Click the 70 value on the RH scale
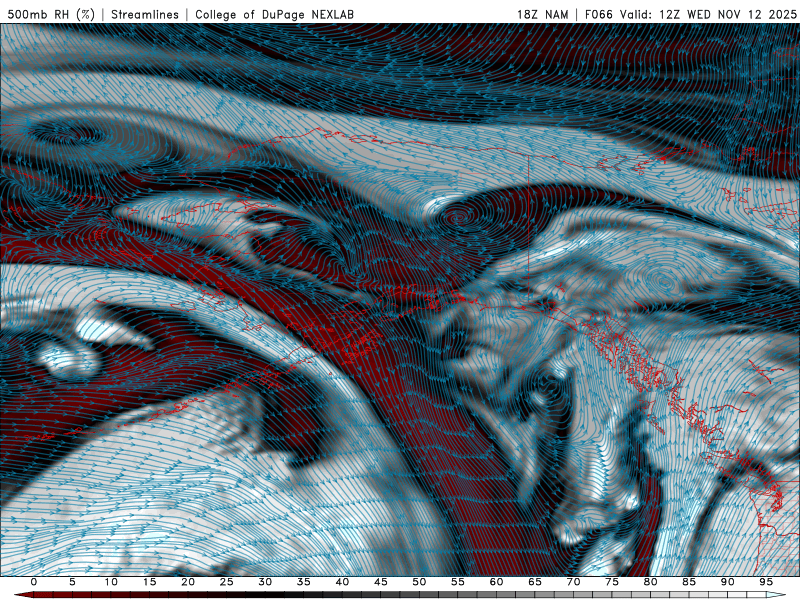 pos(573,582)
